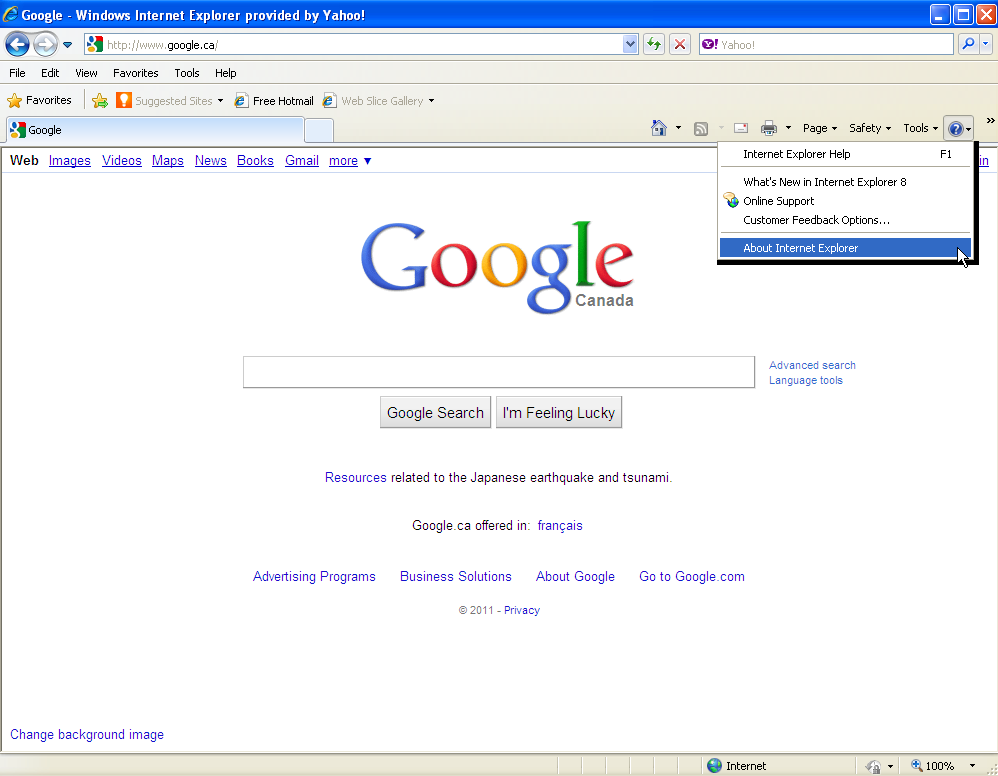
Task: Open the News link
Action: pos(211,160)
